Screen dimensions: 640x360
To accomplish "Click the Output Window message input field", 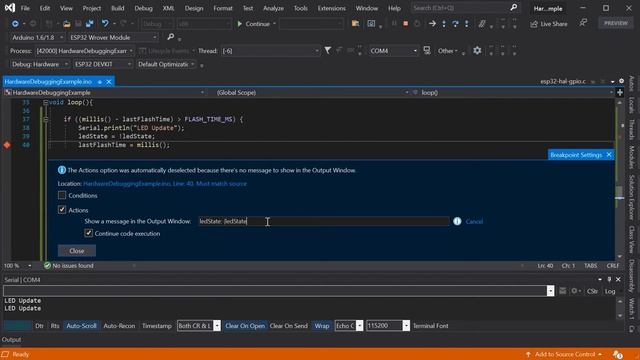I will click(324, 221).
